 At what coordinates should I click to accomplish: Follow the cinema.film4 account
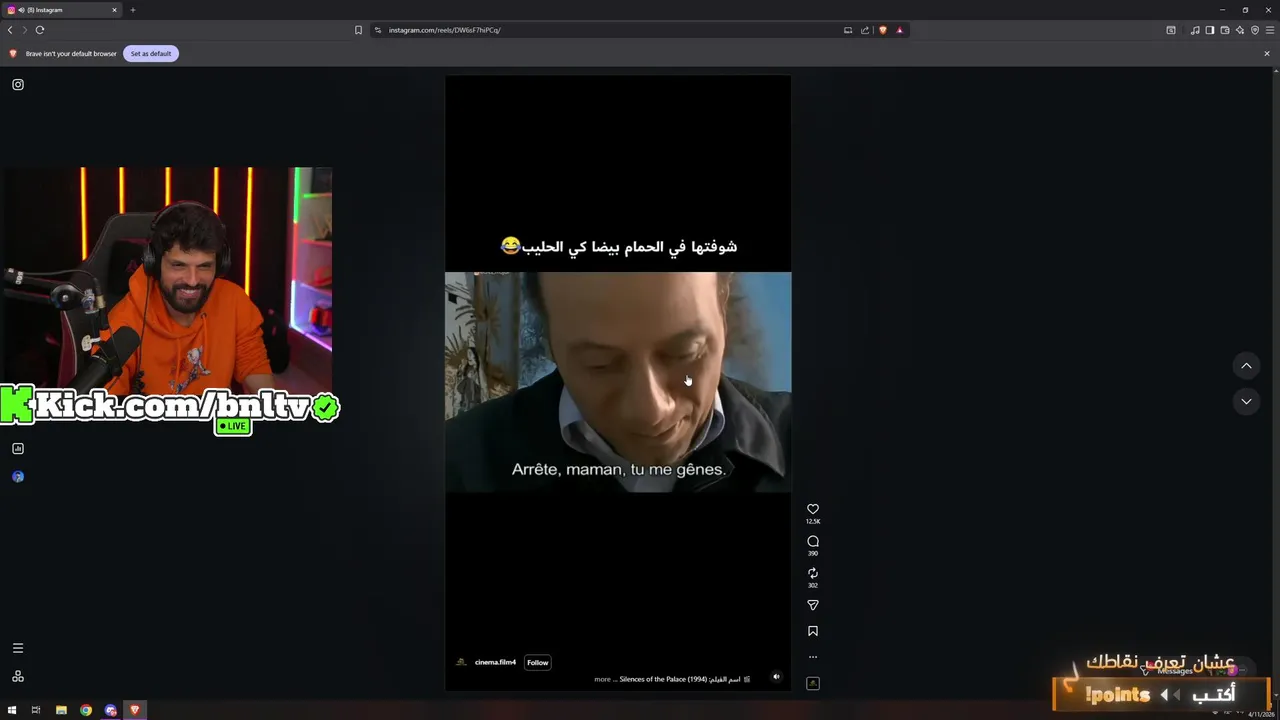point(538,662)
